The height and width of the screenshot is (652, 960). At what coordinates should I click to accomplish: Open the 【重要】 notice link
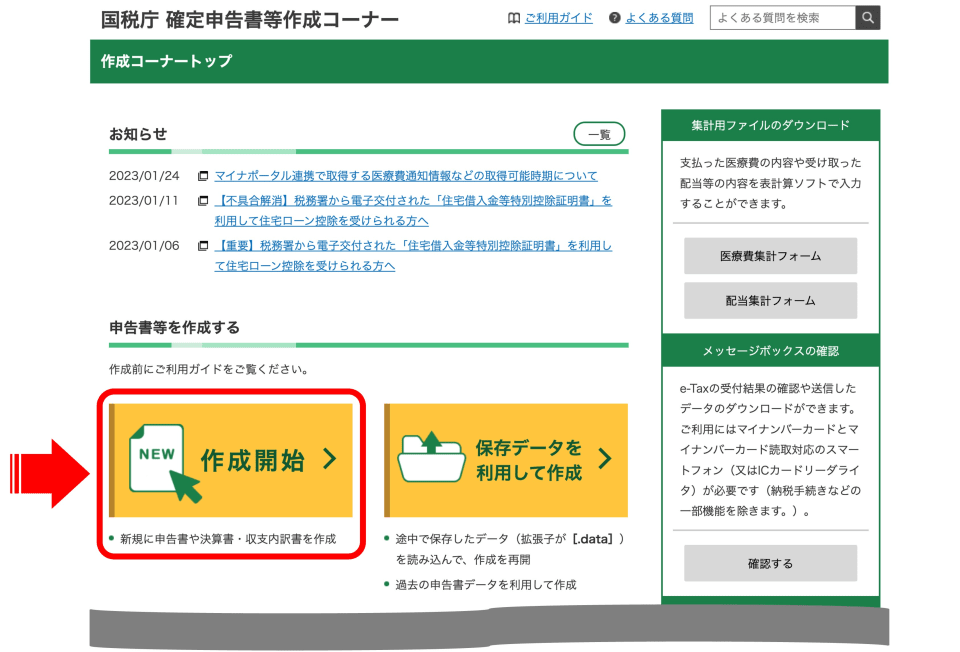click(x=413, y=256)
